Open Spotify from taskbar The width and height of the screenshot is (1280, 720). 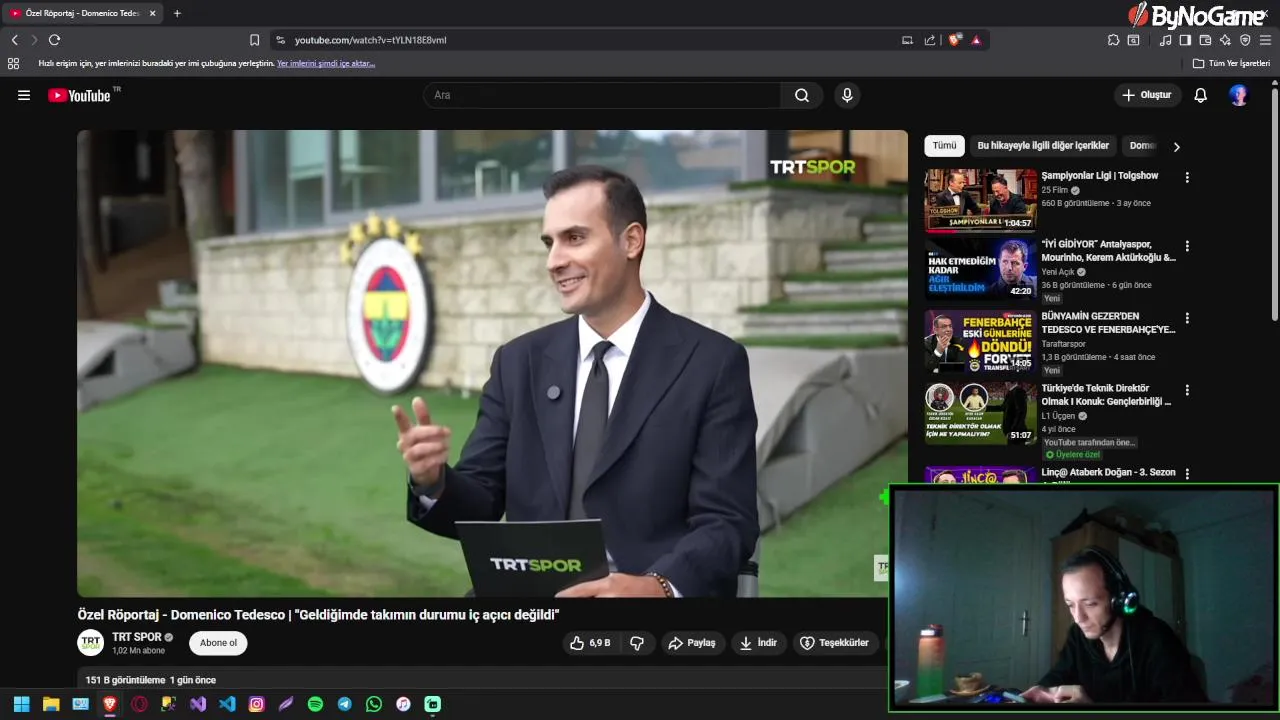click(x=315, y=704)
